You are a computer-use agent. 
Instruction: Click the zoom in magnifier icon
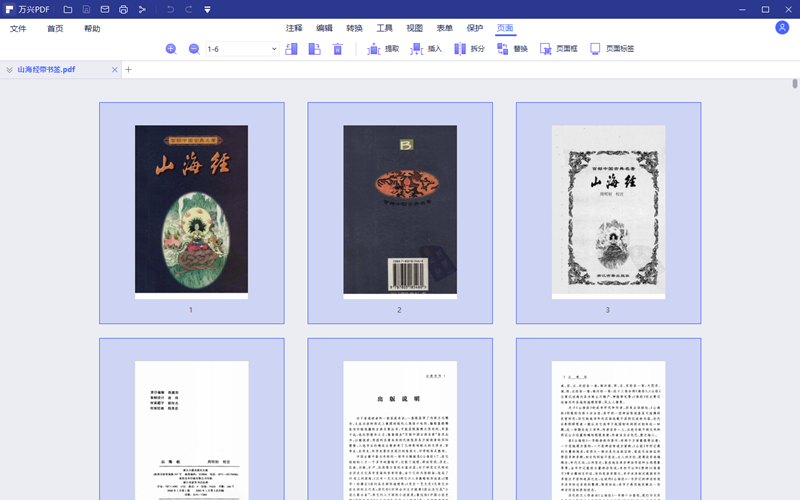coord(171,49)
